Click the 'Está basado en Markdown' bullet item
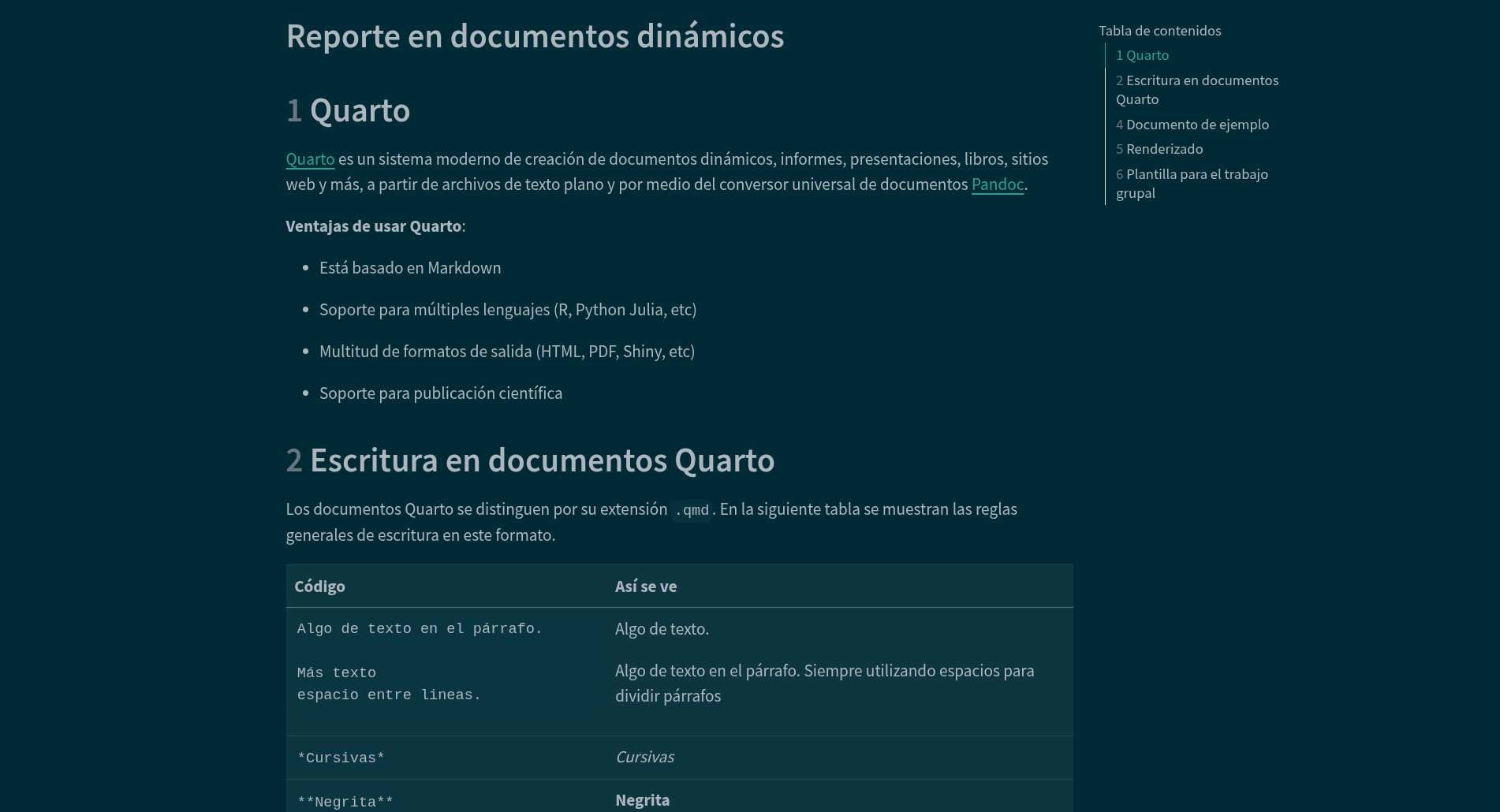1500x812 pixels. [409, 268]
